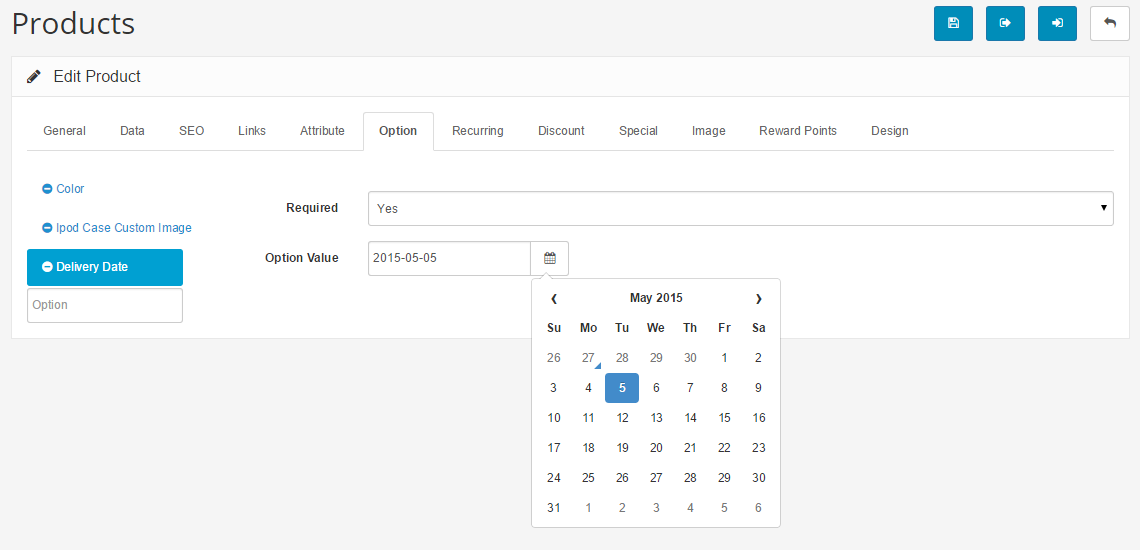
Task: Switch to the General tab
Action: [x=64, y=131]
